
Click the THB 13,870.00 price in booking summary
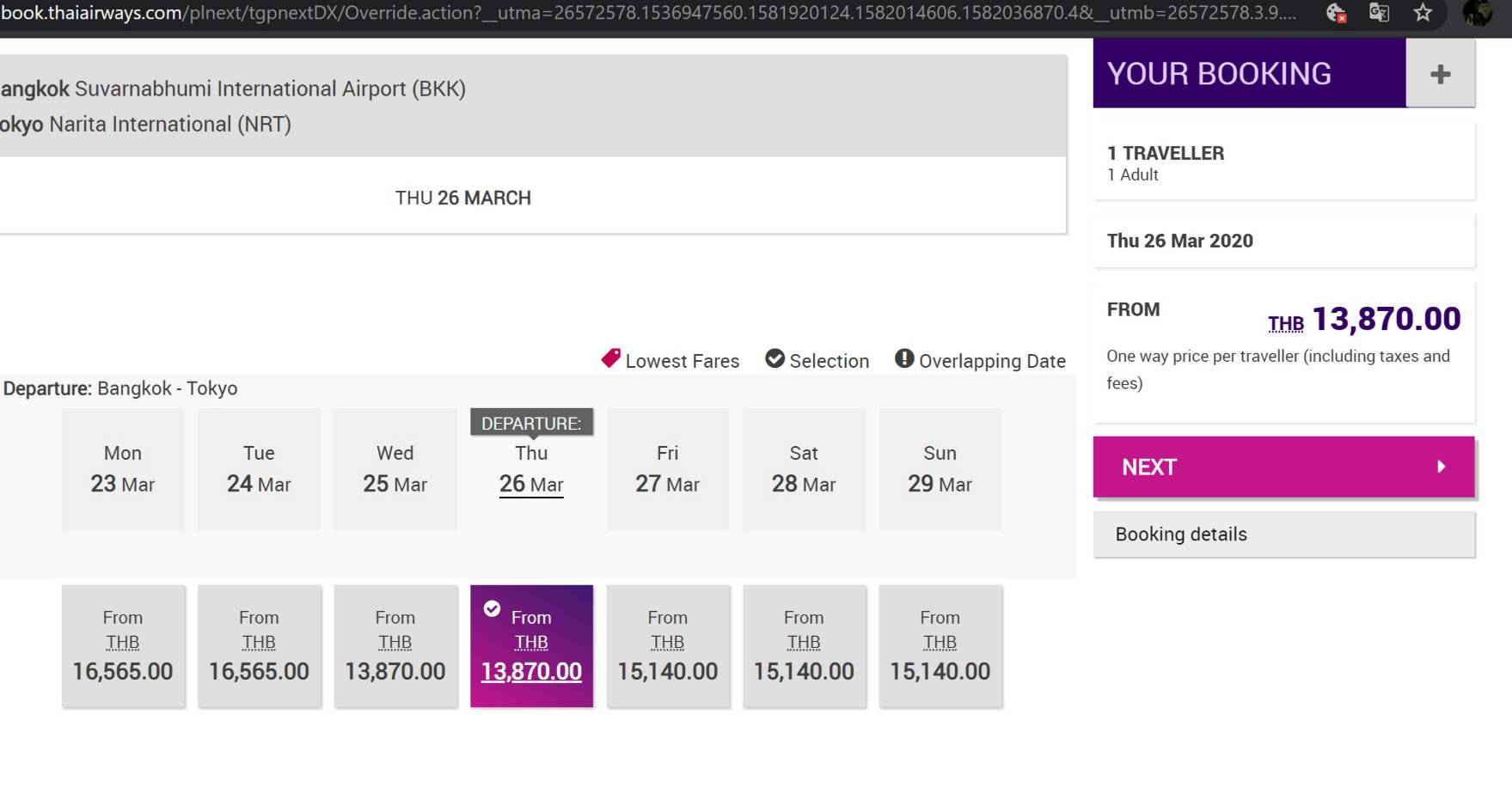tap(1364, 319)
